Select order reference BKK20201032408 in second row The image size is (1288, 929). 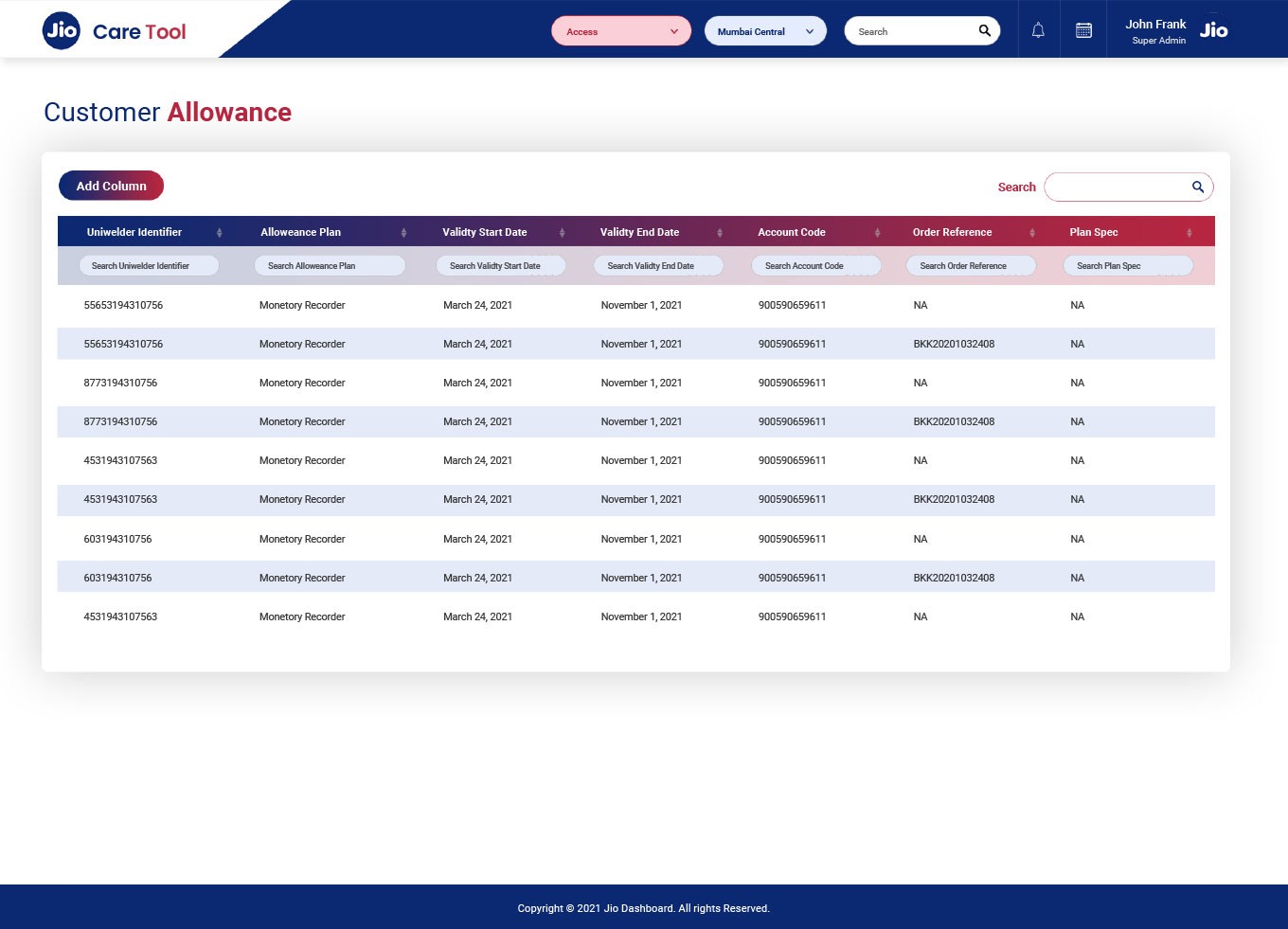(954, 344)
